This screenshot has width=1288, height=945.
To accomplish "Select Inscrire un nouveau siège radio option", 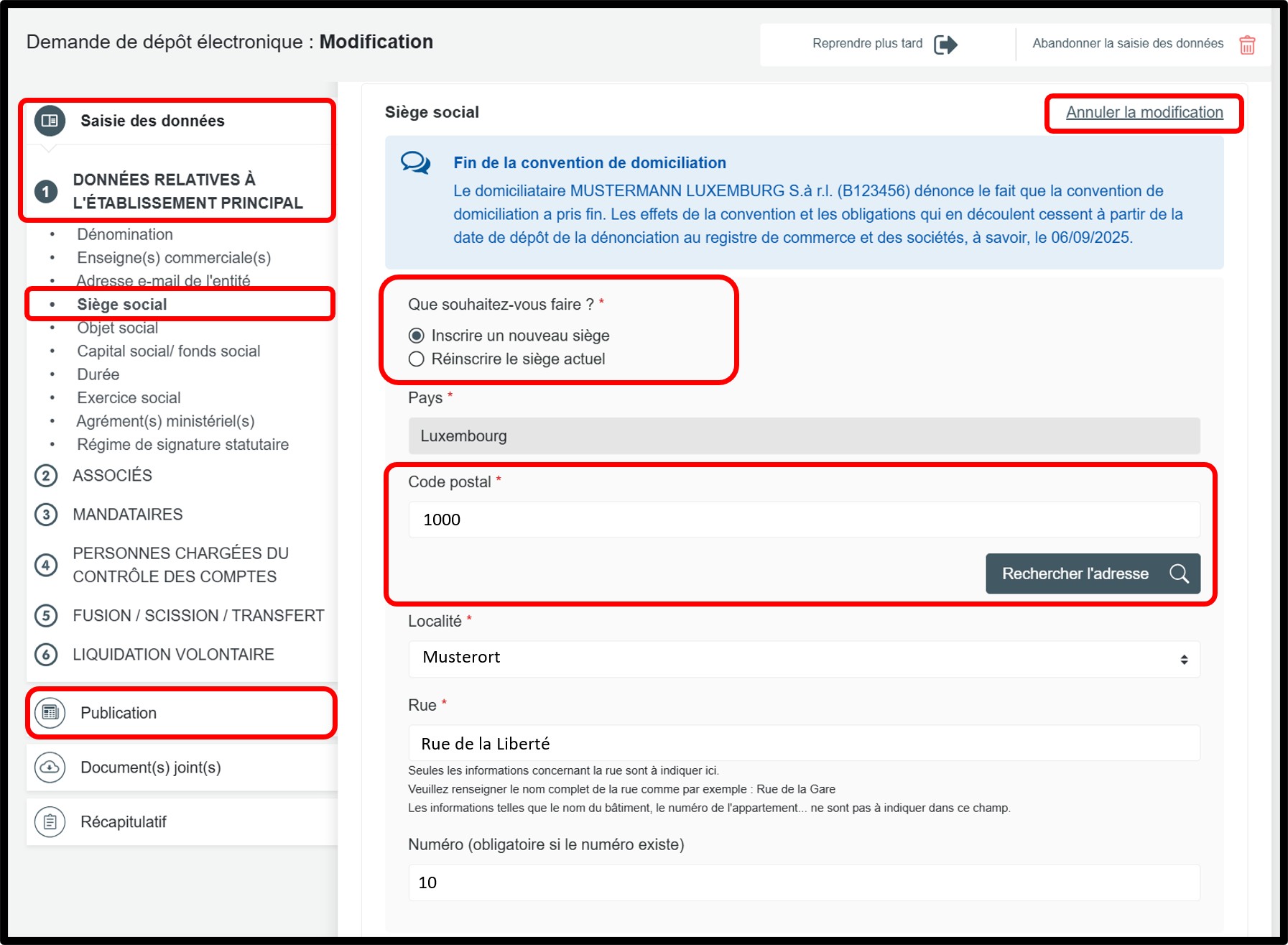I will pyautogui.click(x=417, y=336).
